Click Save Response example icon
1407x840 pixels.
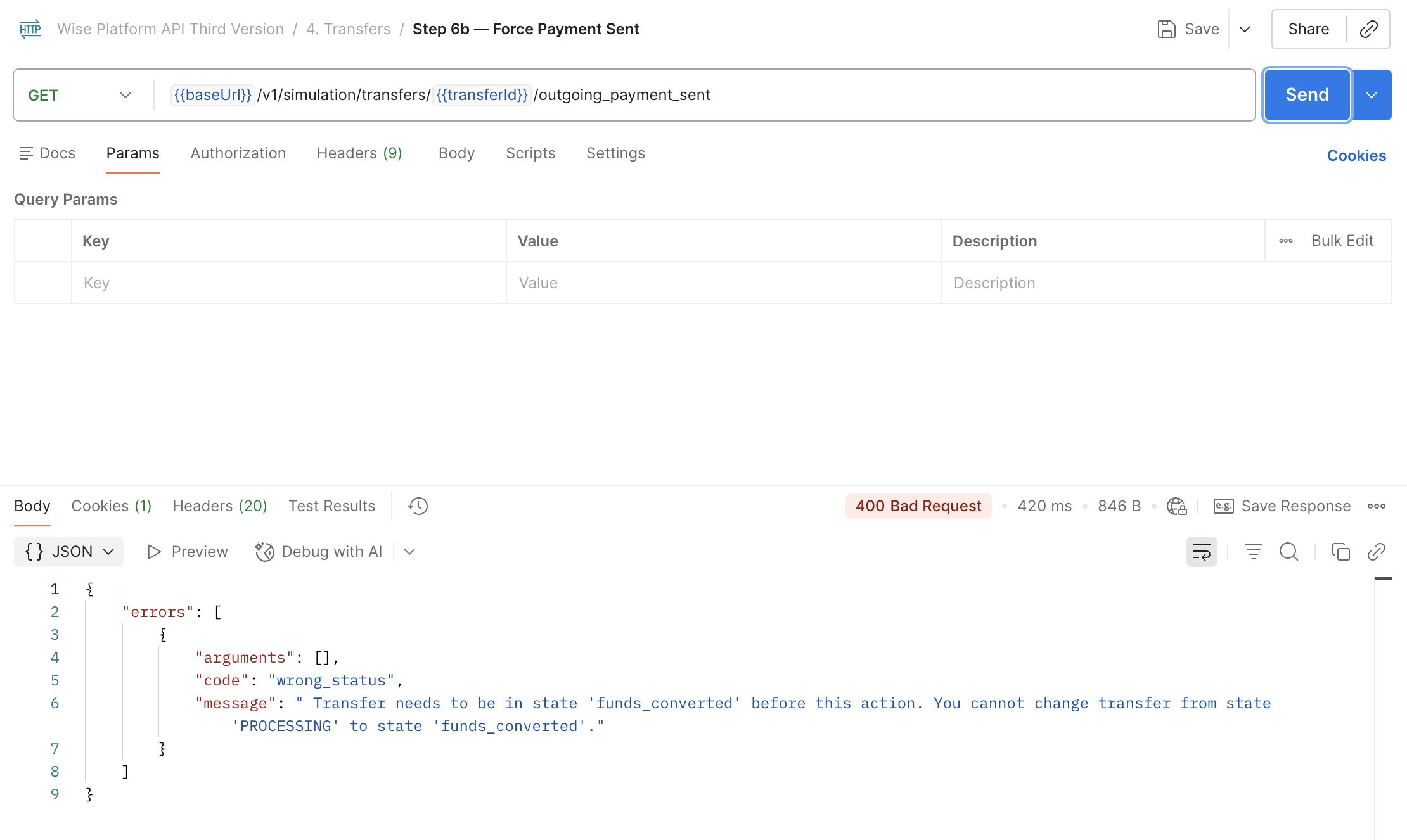pyautogui.click(x=1223, y=506)
